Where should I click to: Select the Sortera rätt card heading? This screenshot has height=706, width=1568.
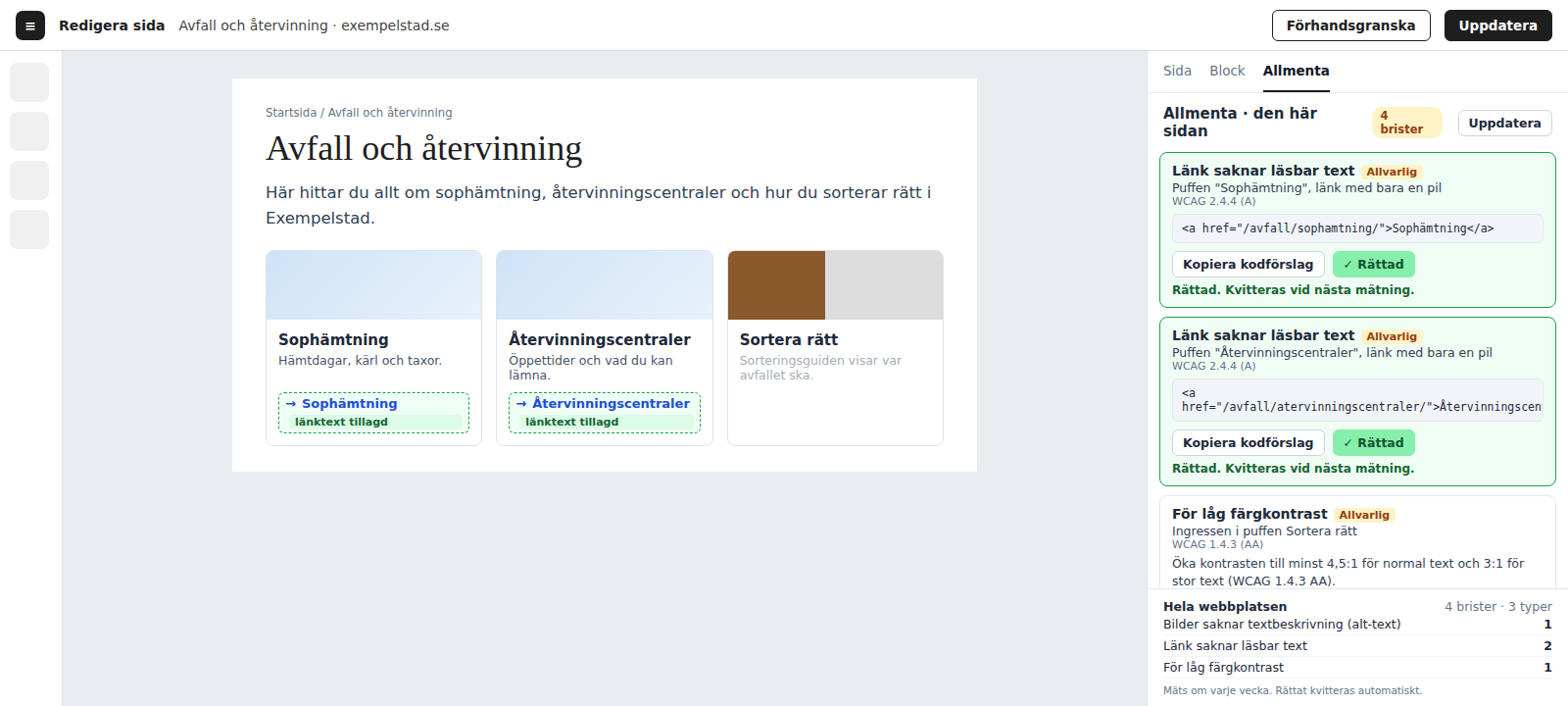point(789,339)
